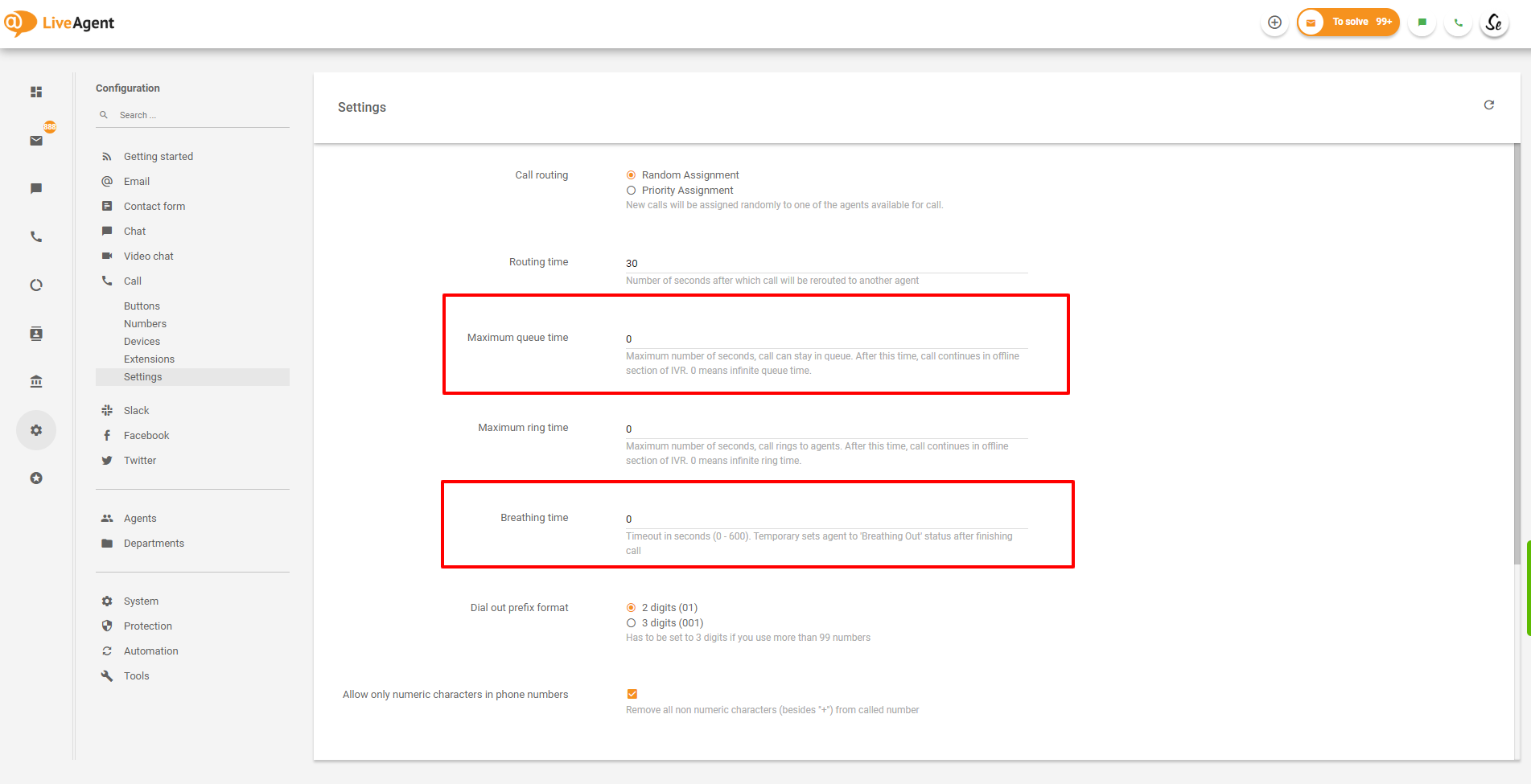Viewport: 1531px width, 784px height.
Task: Click the Maximum ring time input field
Action: [x=826, y=429]
